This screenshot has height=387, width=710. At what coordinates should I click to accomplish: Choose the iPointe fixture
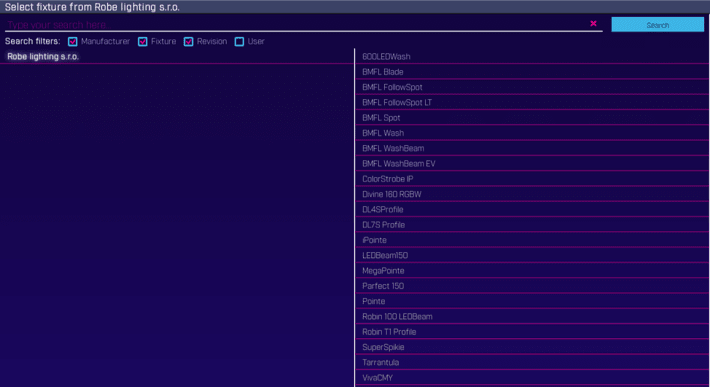(x=532, y=240)
